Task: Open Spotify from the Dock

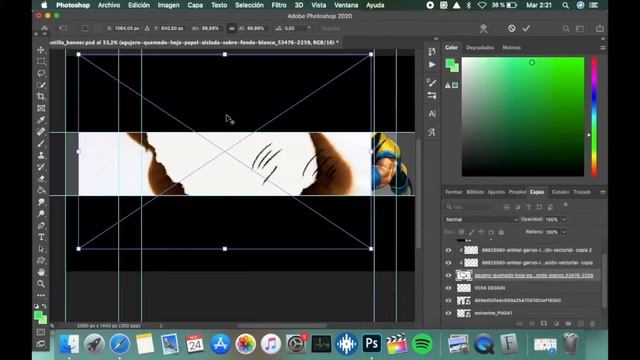Action: 422,344
